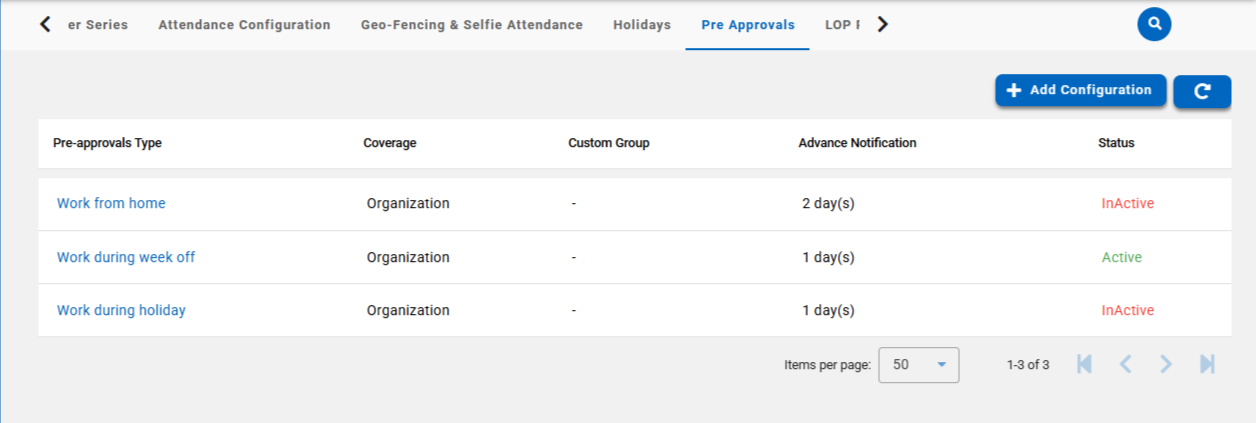The image size is (1256, 423).
Task: Select the Pre Approvals tab
Action: (748, 25)
